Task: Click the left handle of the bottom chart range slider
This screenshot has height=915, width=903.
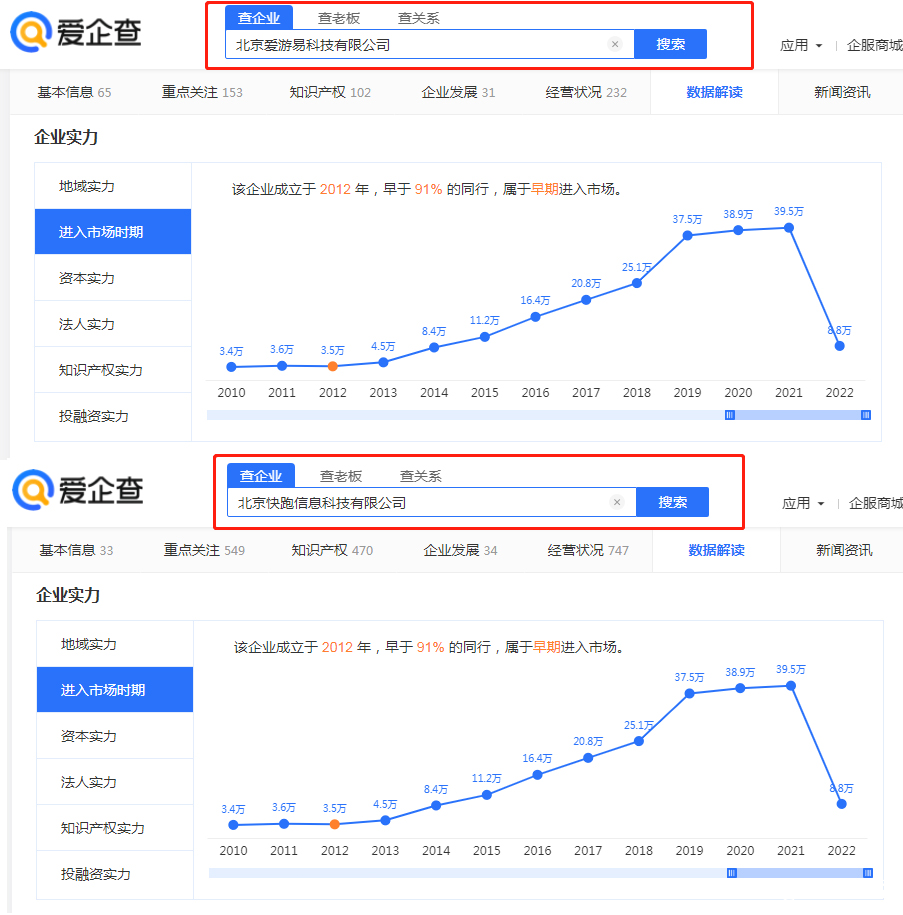Action: 732,873
